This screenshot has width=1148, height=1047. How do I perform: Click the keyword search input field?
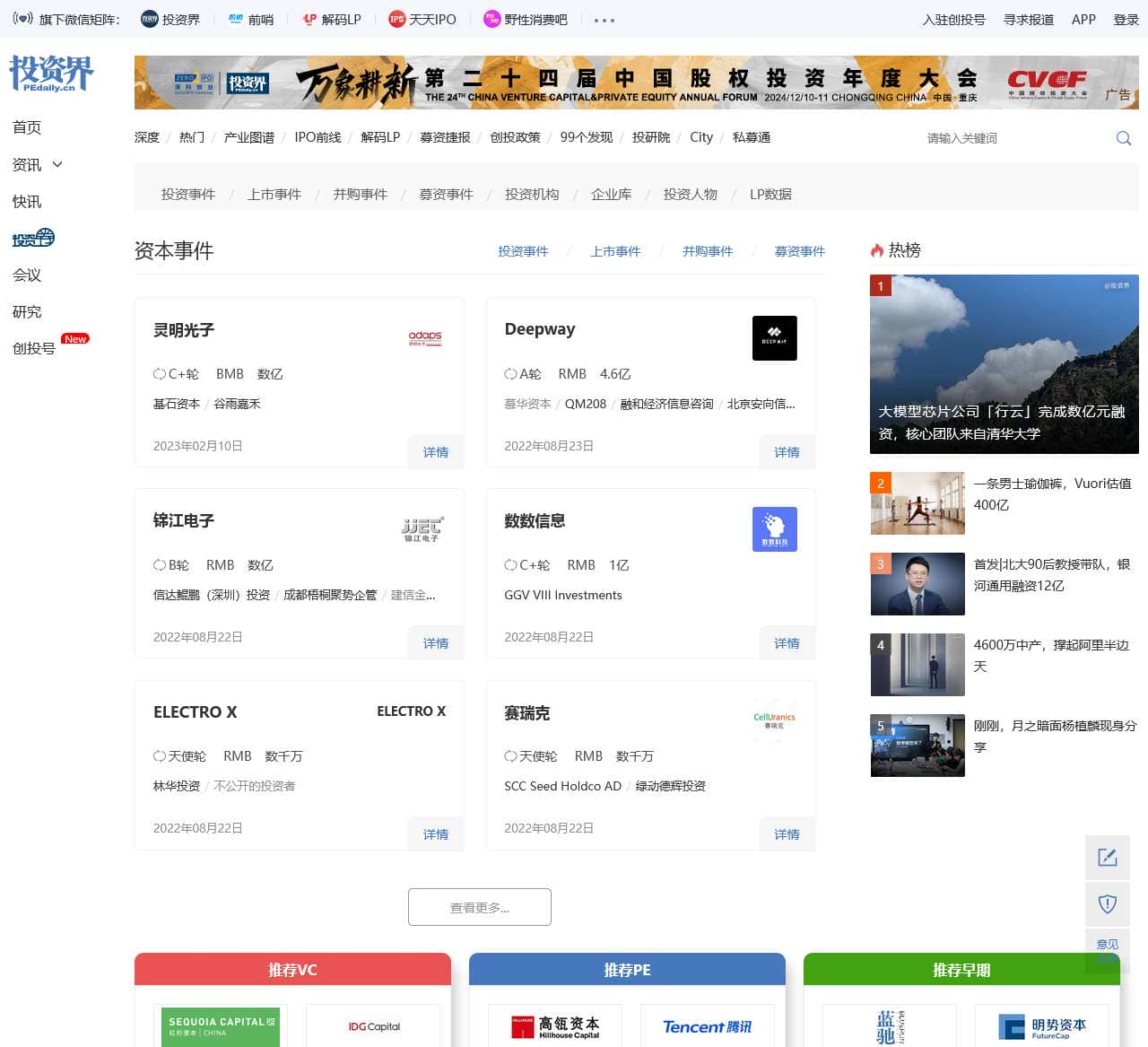click(x=1013, y=138)
